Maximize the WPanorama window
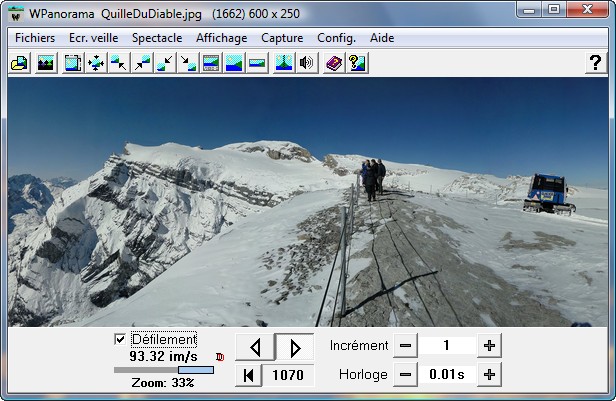The width and height of the screenshot is (616, 401). (554, 9)
